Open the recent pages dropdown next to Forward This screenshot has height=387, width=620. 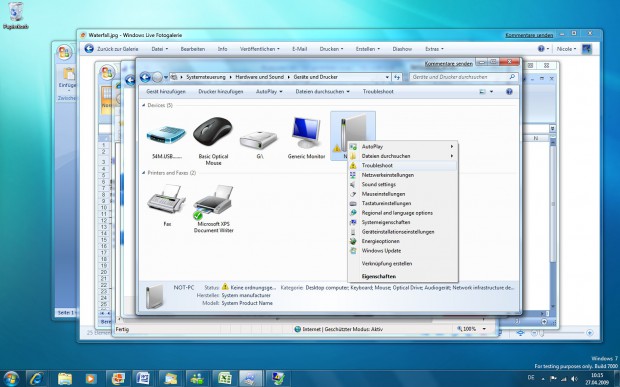tap(166, 77)
